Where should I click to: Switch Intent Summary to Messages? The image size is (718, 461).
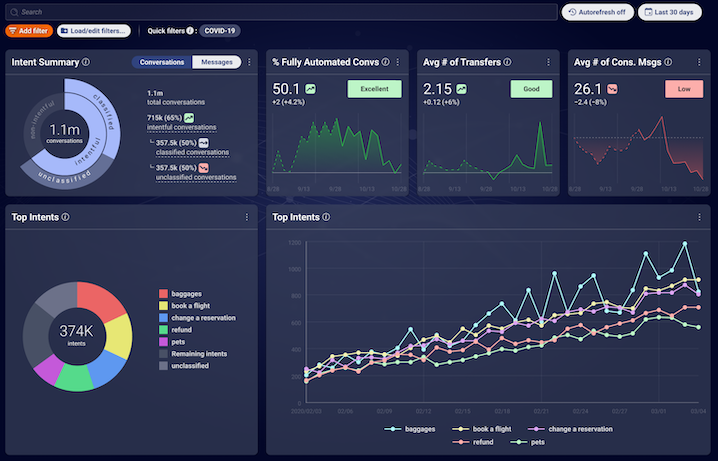click(x=217, y=62)
